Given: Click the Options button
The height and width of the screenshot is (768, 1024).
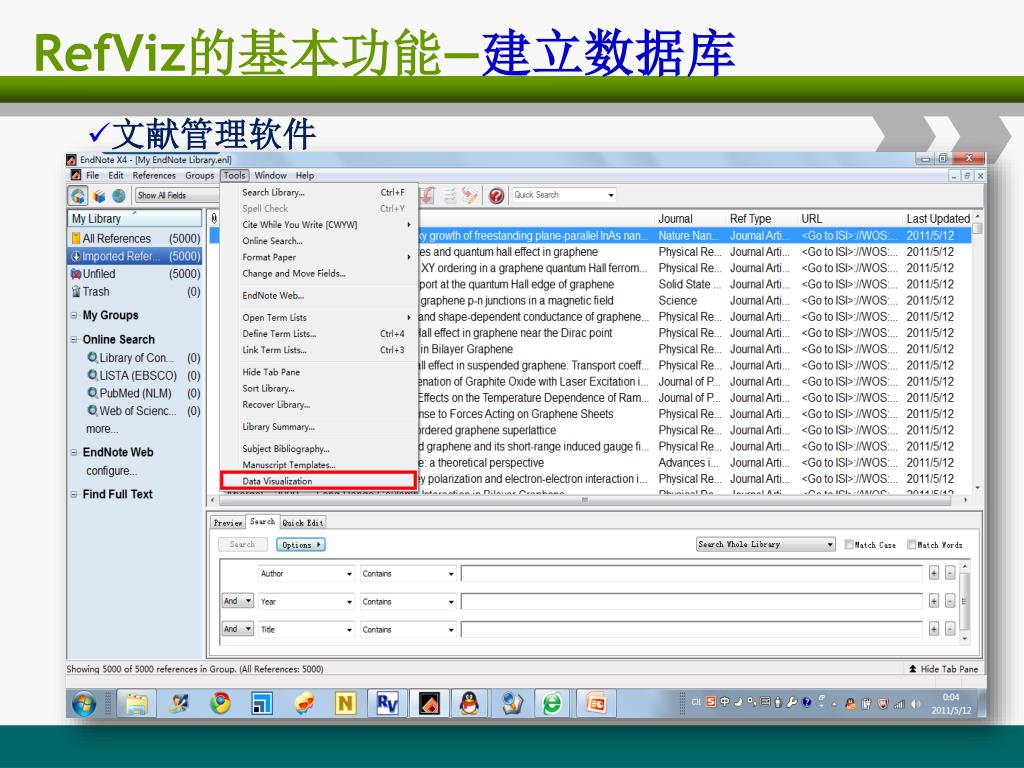Looking at the screenshot, I should [x=300, y=545].
